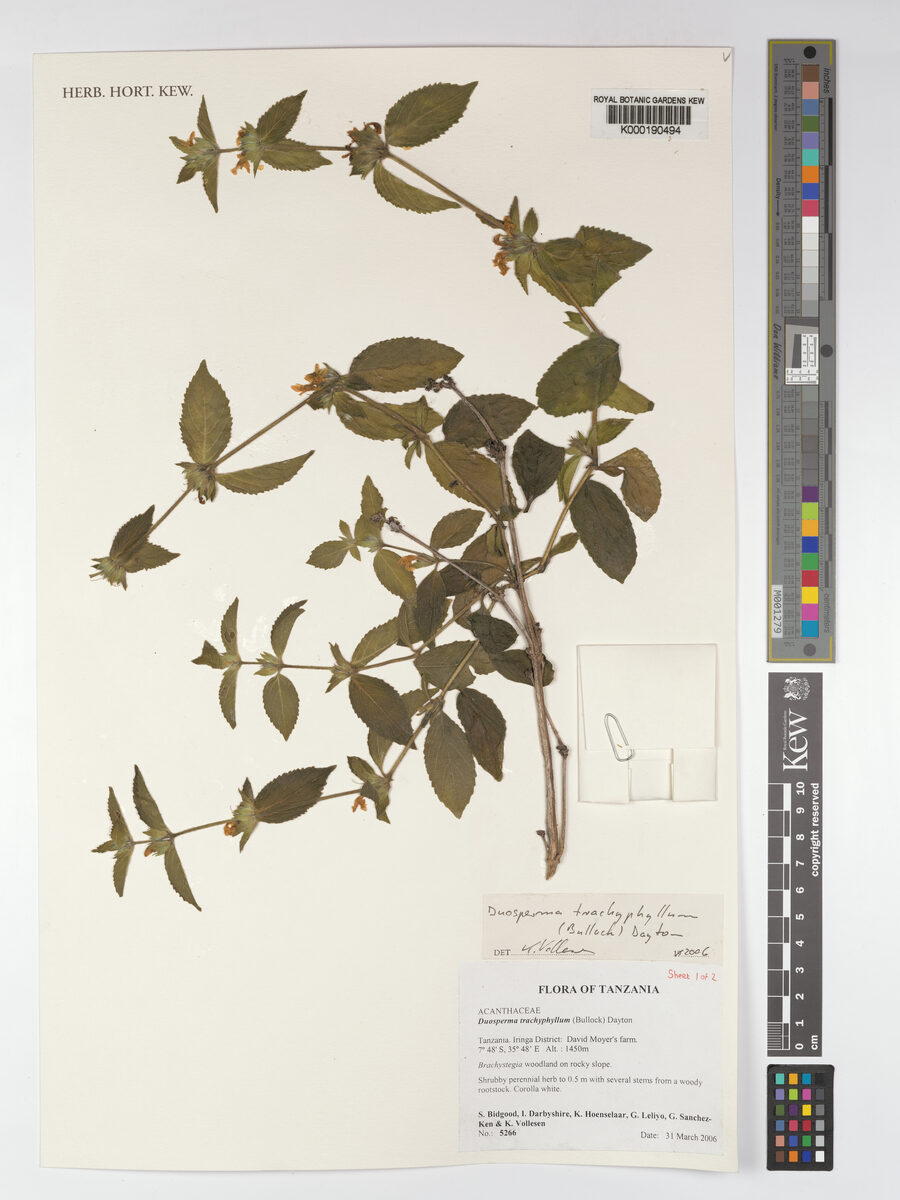Click the Kew crest emblem above the logo
Screen dimensions: 900x1200
coord(796,688)
